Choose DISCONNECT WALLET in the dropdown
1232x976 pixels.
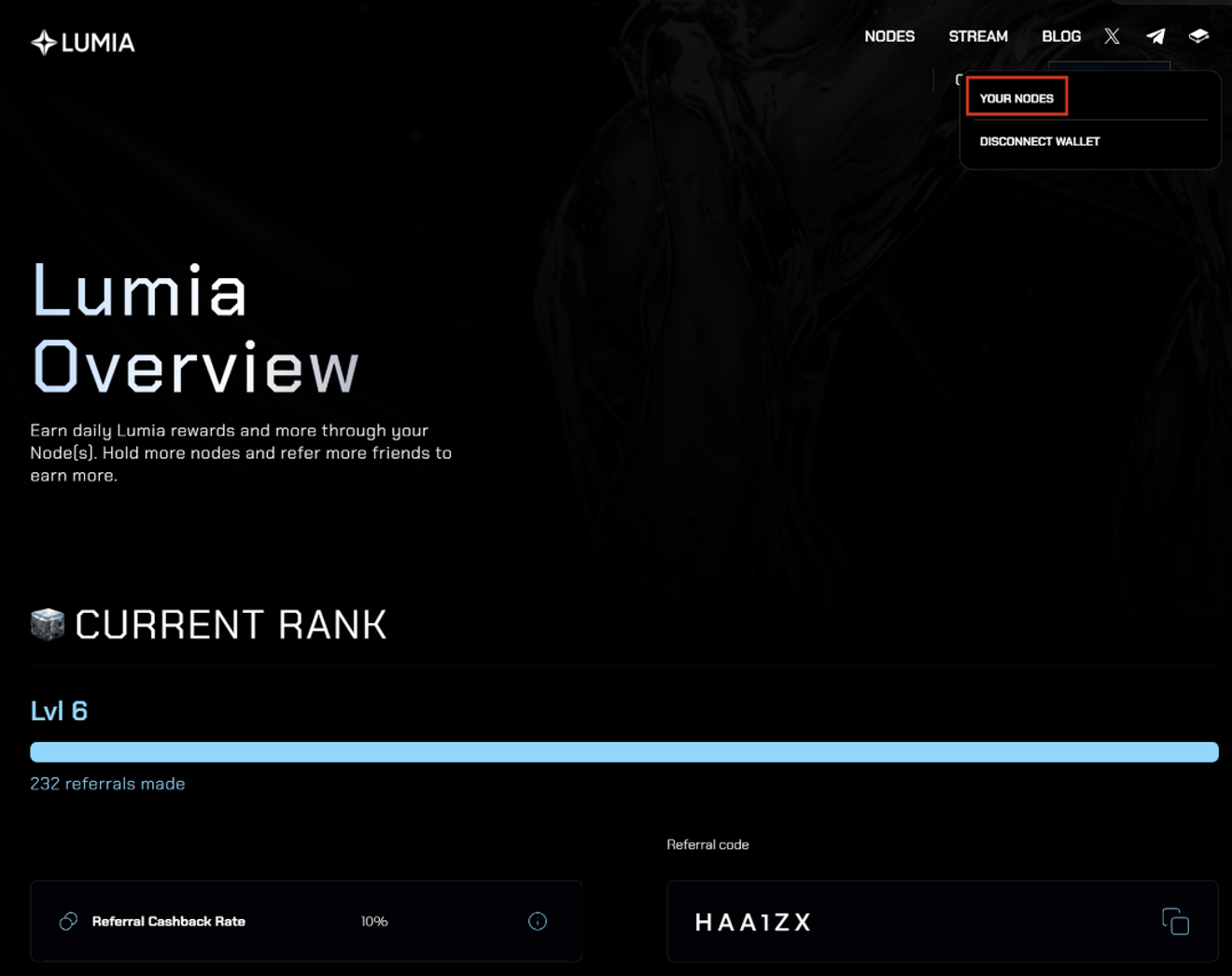point(1040,142)
